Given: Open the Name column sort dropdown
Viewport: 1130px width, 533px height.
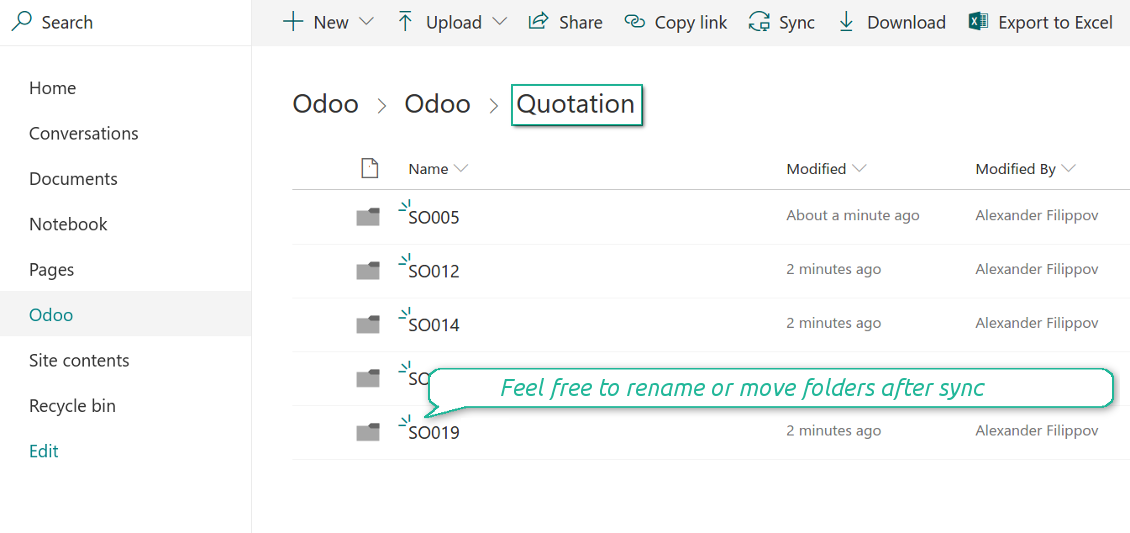Looking at the screenshot, I should tap(461, 169).
